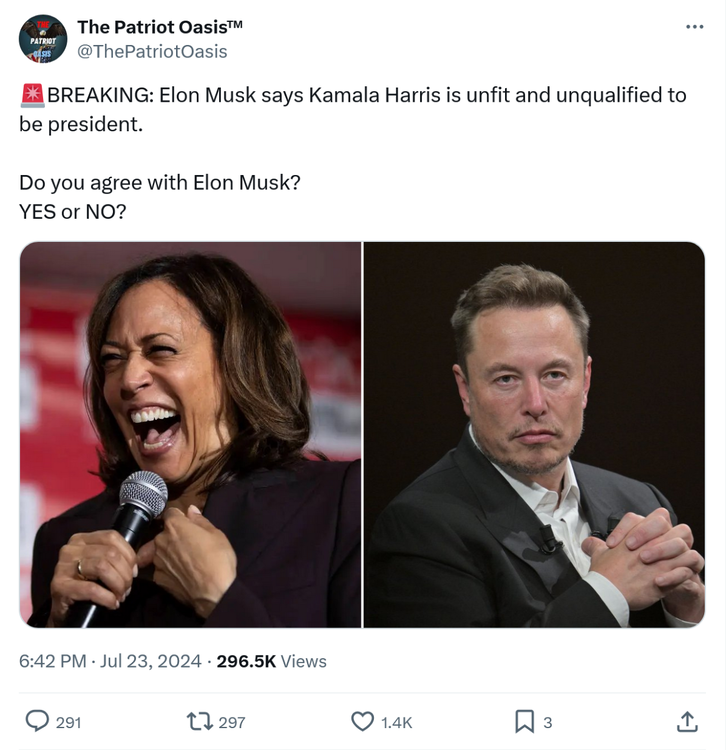Open the left photo of laughing woman
The image size is (726, 750).
tap(190, 434)
